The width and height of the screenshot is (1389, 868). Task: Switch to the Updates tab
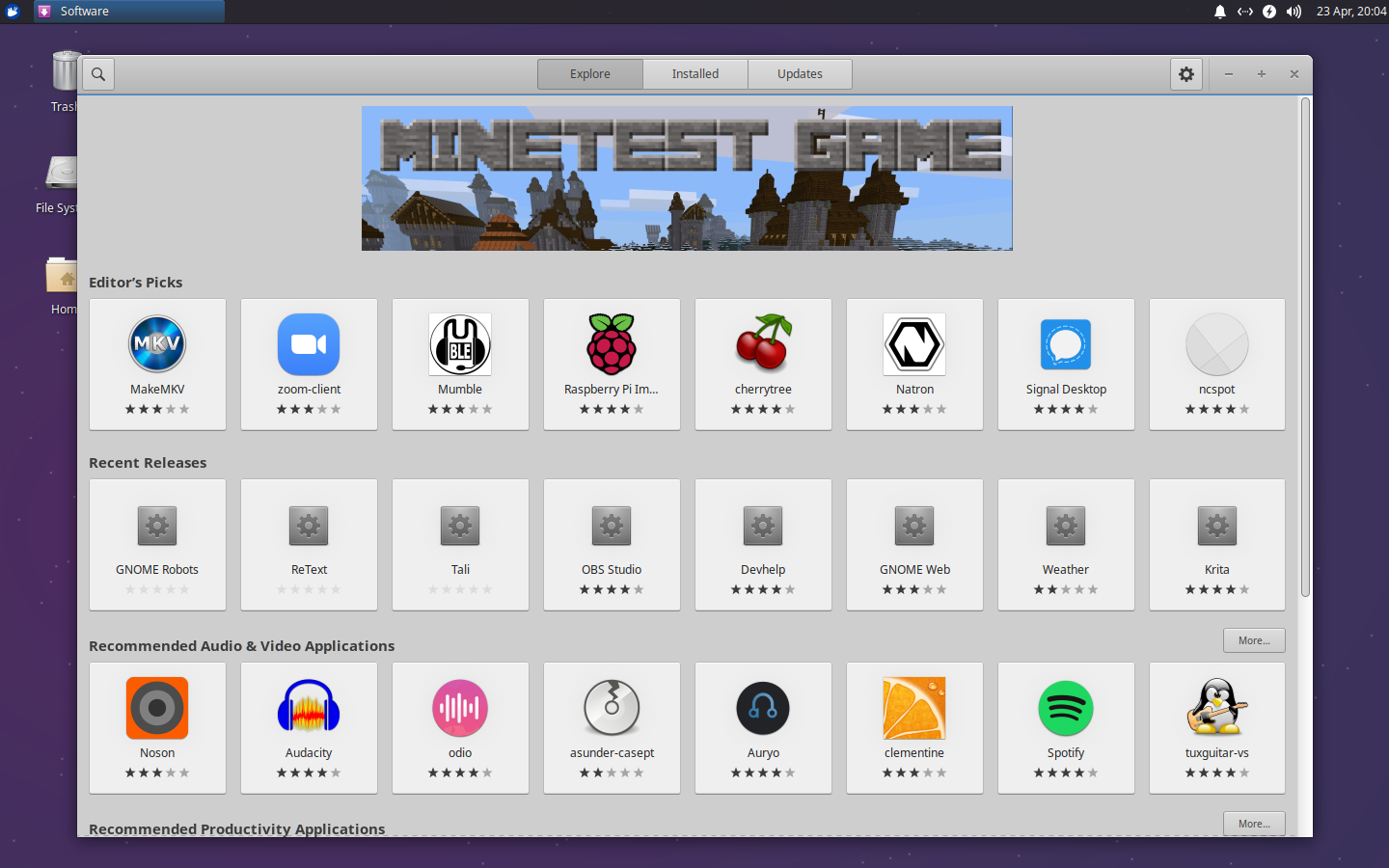point(800,73)
